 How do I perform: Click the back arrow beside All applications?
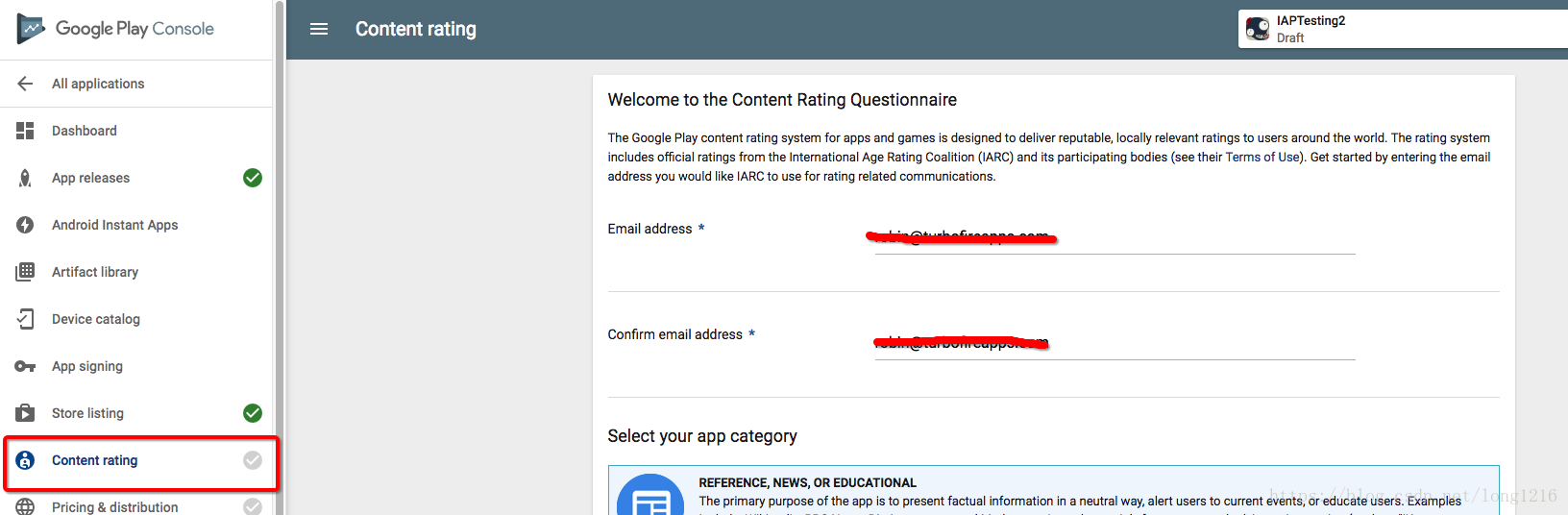[26, 84]
